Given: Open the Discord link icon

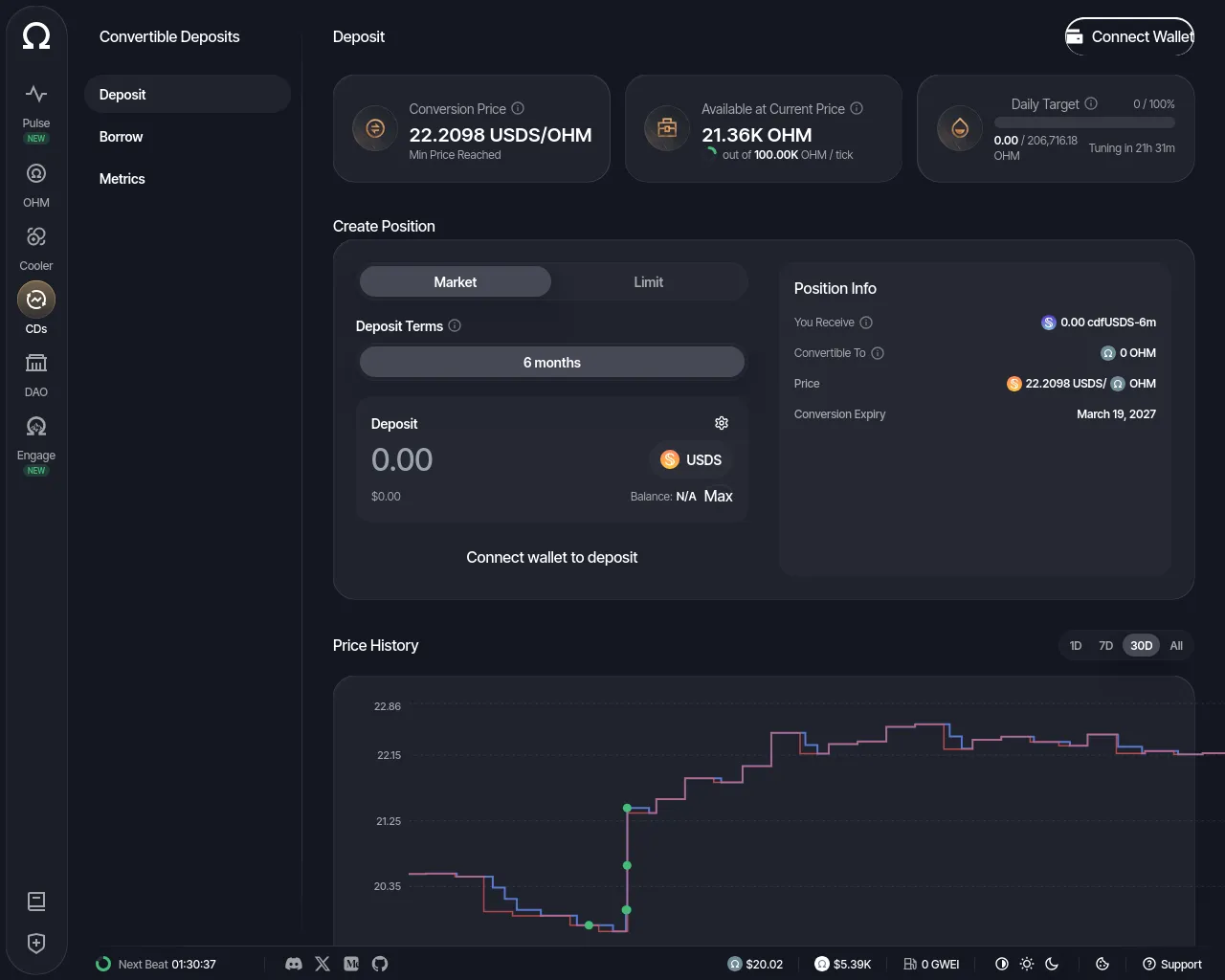Looking at the screenshot, I should (x=294, y=964).
